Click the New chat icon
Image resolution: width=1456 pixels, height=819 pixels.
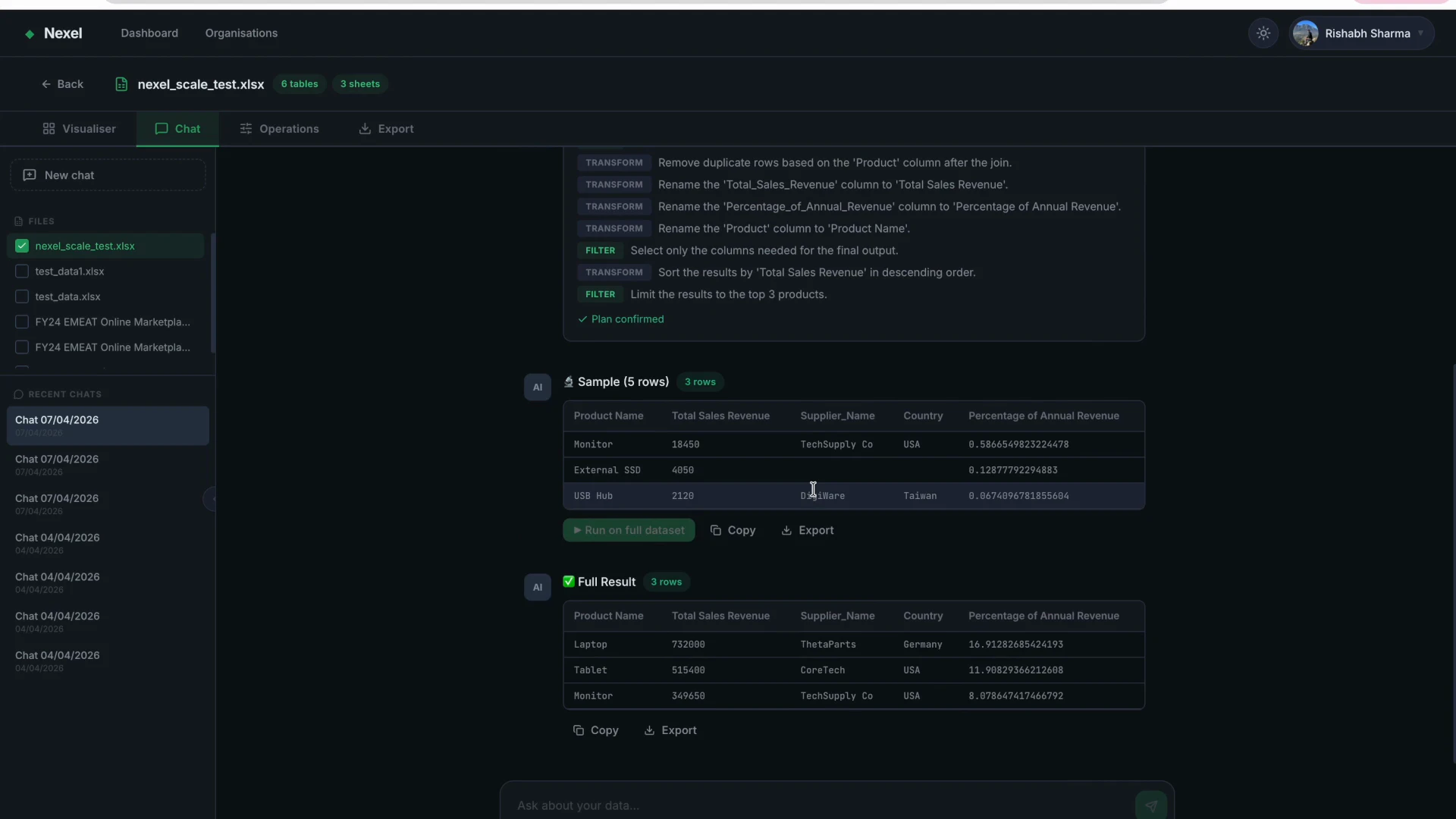(29, 175)
